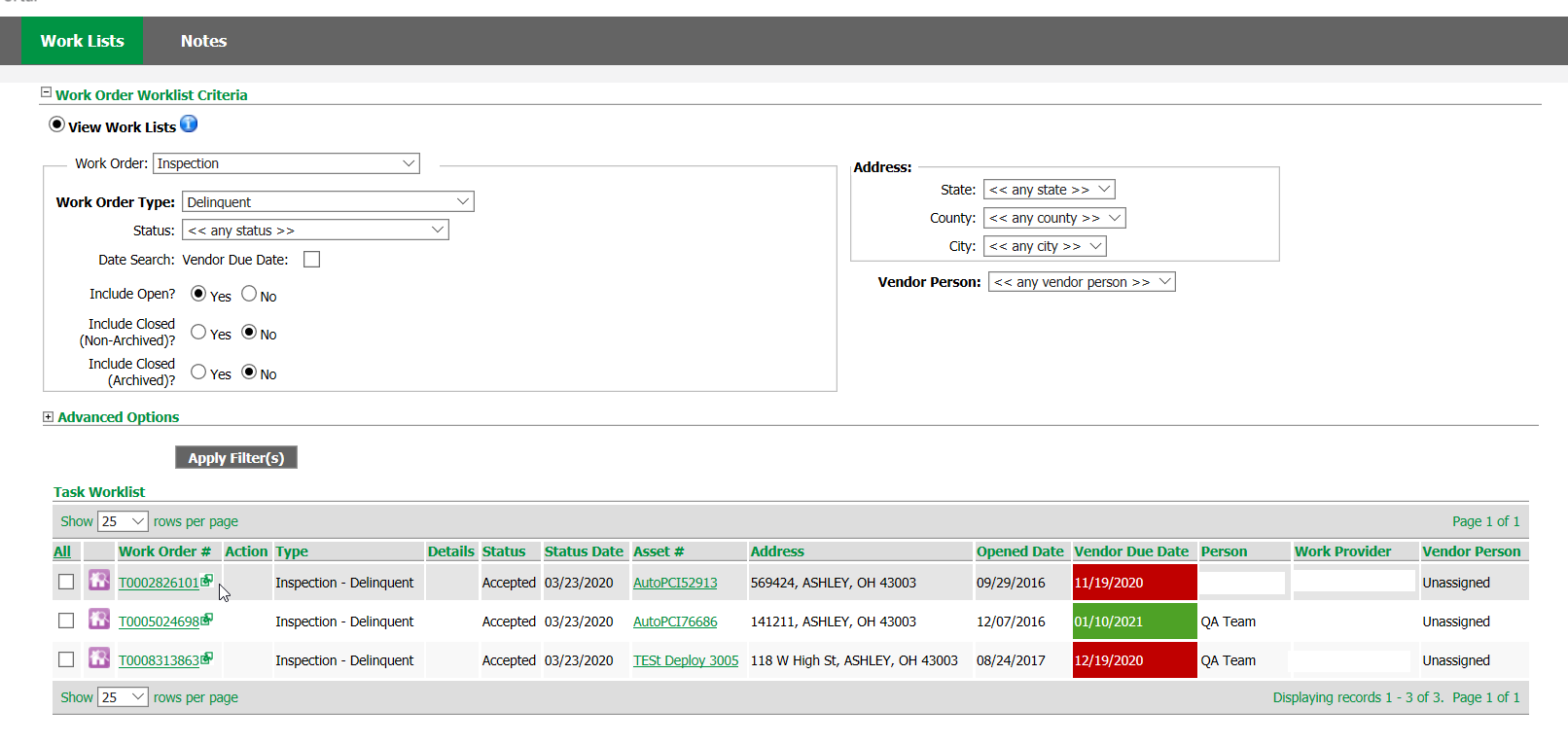Screen dimensions: 1568x746
Task: Click the purple icon for work order T0002826101
Action: pyautogui.click(x=99, y=581)
